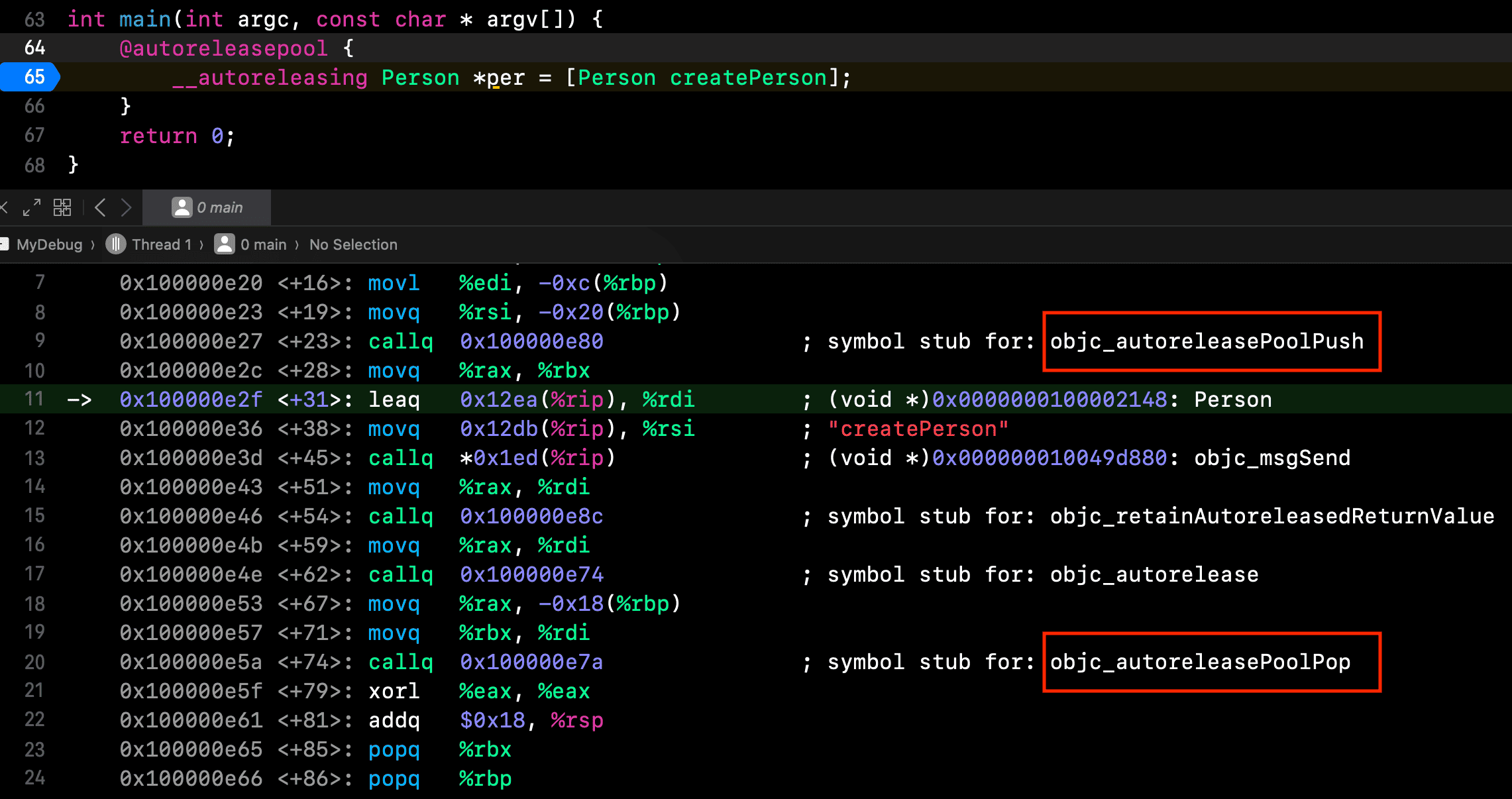Add a breakpoint at line 64 gutter
Viewport: 1512px width, 799px height.
coord(34,48)
